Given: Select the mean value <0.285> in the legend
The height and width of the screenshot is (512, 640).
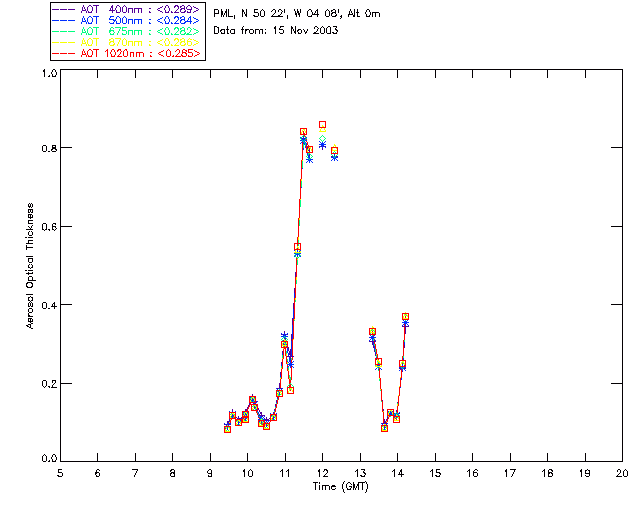Looking at the screenshot, I should pyautogui.click(x=179, y=53).
